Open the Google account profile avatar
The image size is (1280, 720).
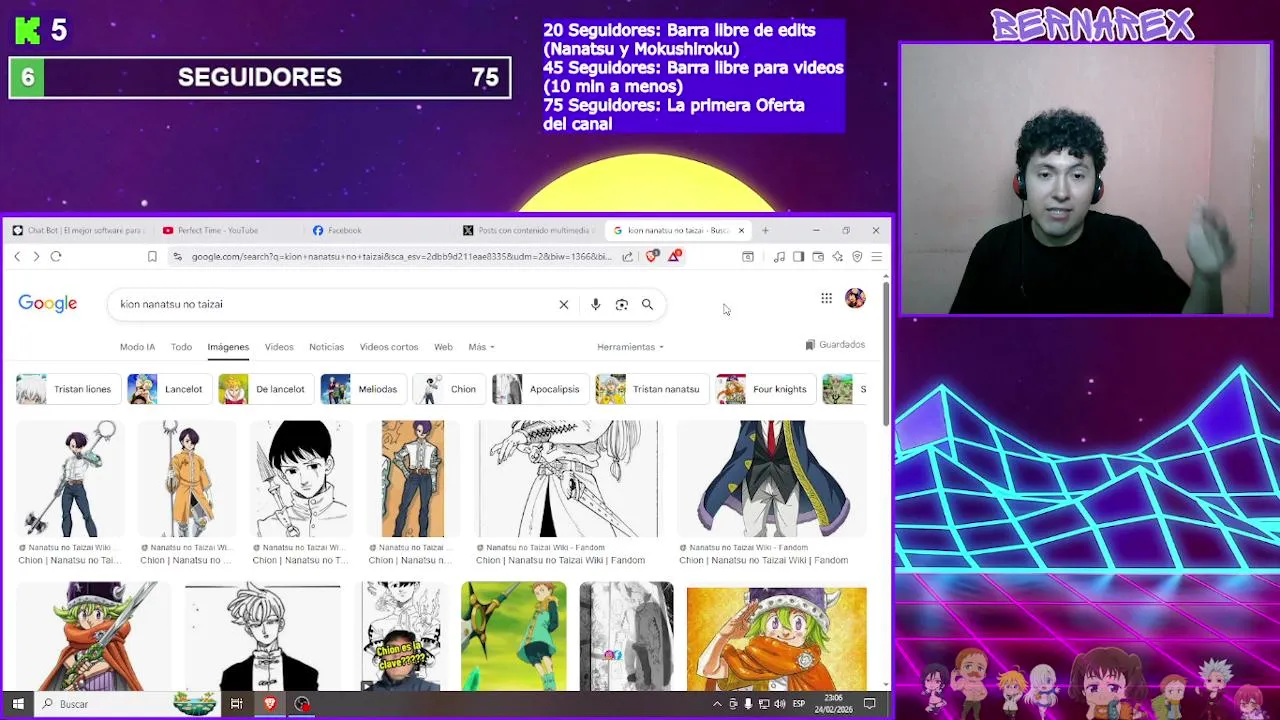pyautogui.click(x=855, y=298)
